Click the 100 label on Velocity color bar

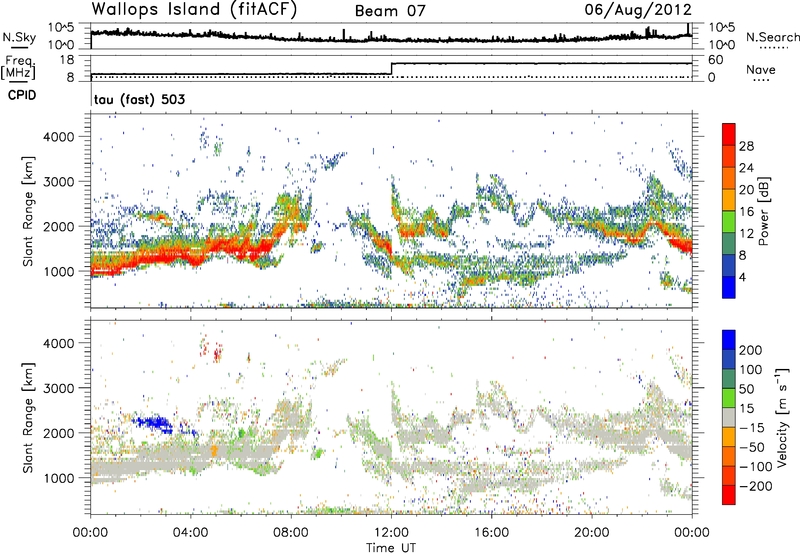click(751, 369)
